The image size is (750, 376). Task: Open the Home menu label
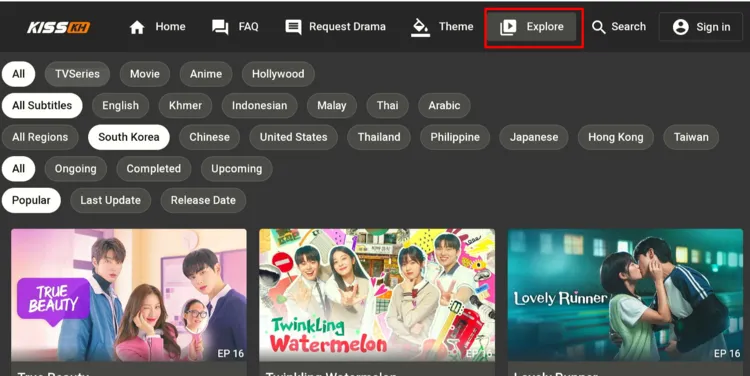[x=170, y=27]
